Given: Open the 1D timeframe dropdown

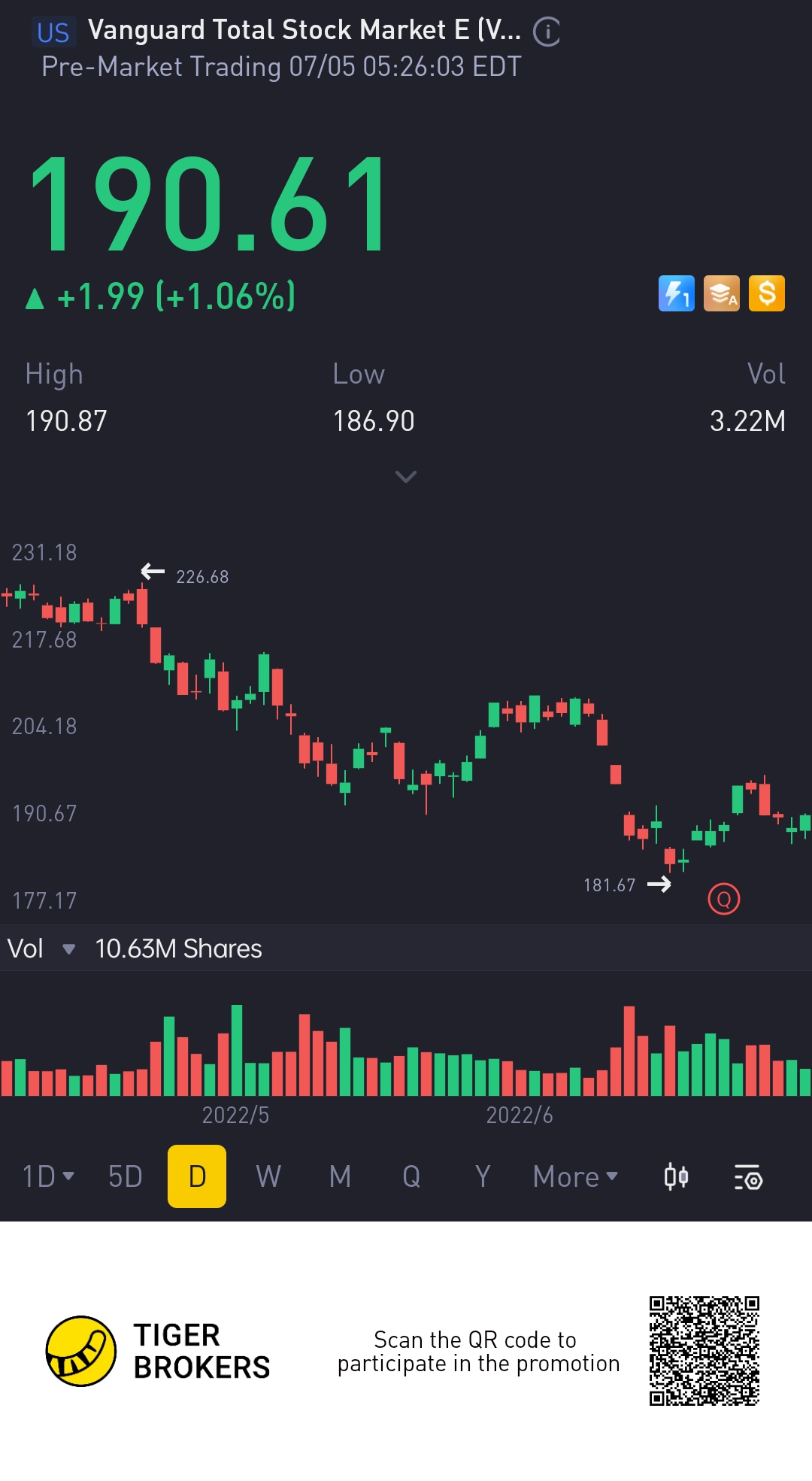Looking at the screenshot, I should 48,1176.
